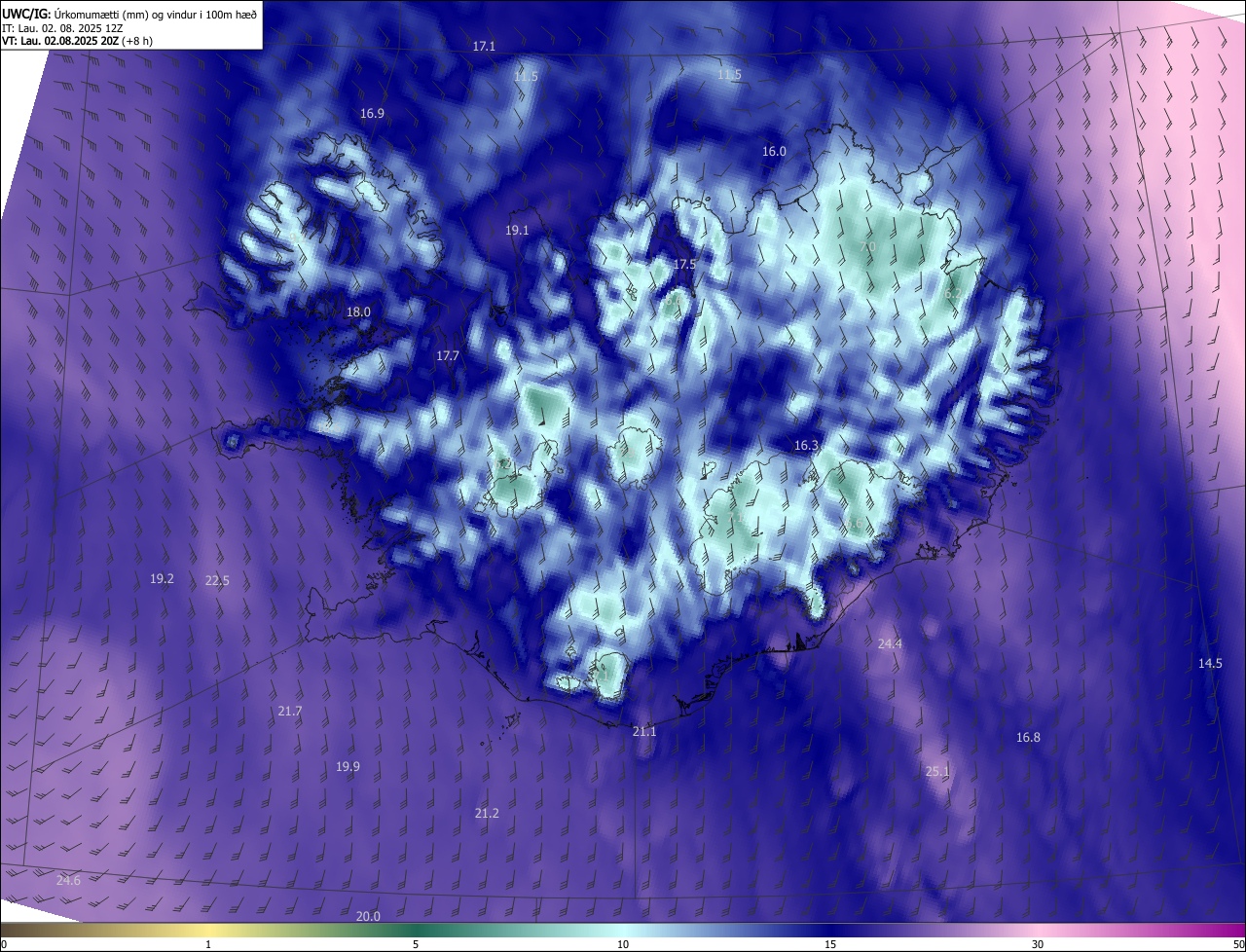The width and height of the screenshot is (1246, 952).
Task: Click the 20.0 value label above the color scale
Action: click(x=368, y=917)
